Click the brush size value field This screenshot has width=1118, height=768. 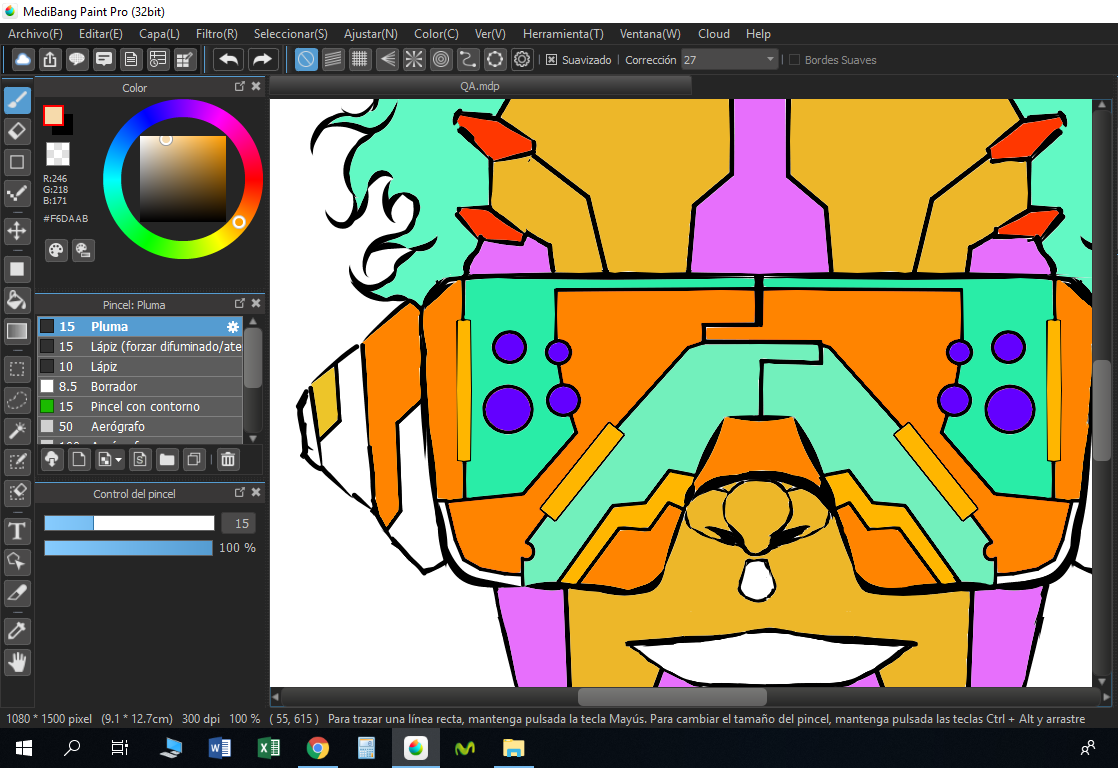[x=239, y=523]
